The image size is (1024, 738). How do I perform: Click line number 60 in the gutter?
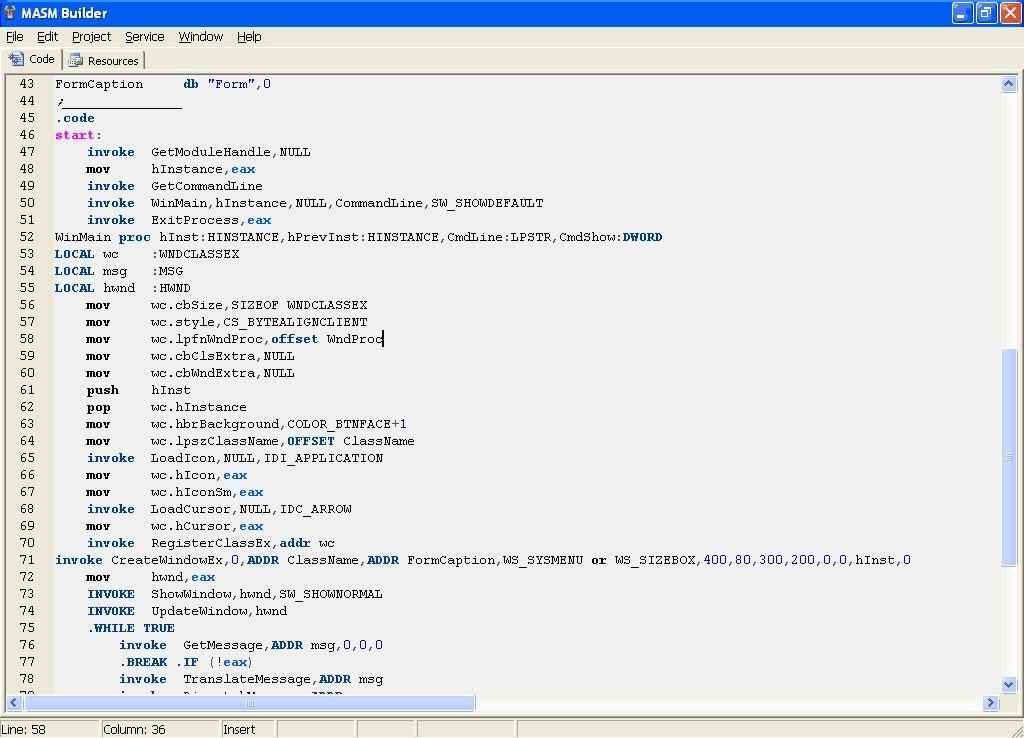point(27,373)
